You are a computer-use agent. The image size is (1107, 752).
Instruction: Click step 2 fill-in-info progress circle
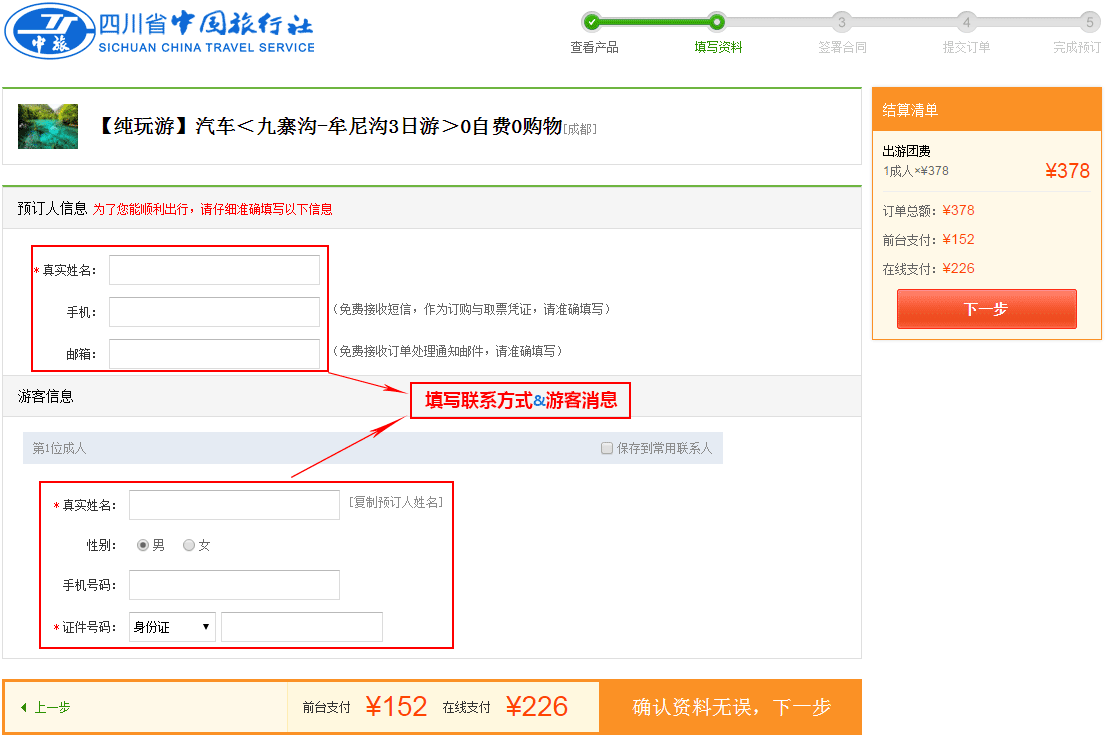(x=717, y=21)
